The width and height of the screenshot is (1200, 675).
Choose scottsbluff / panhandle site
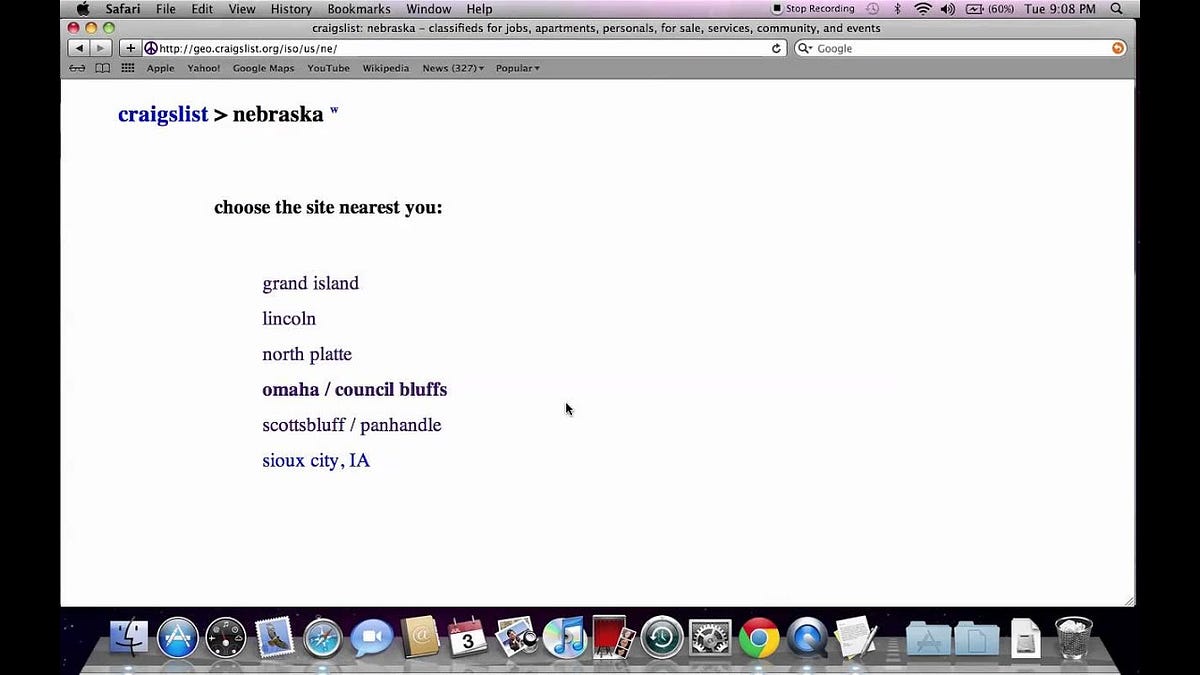click(x=351, y=425)
